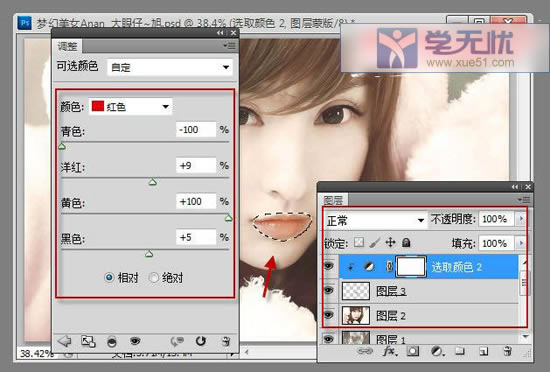Click the left arrow of horizontal scrollbar
Image resolution: width=550 pixels, height=372 pixels.
(x=247, y=352)
